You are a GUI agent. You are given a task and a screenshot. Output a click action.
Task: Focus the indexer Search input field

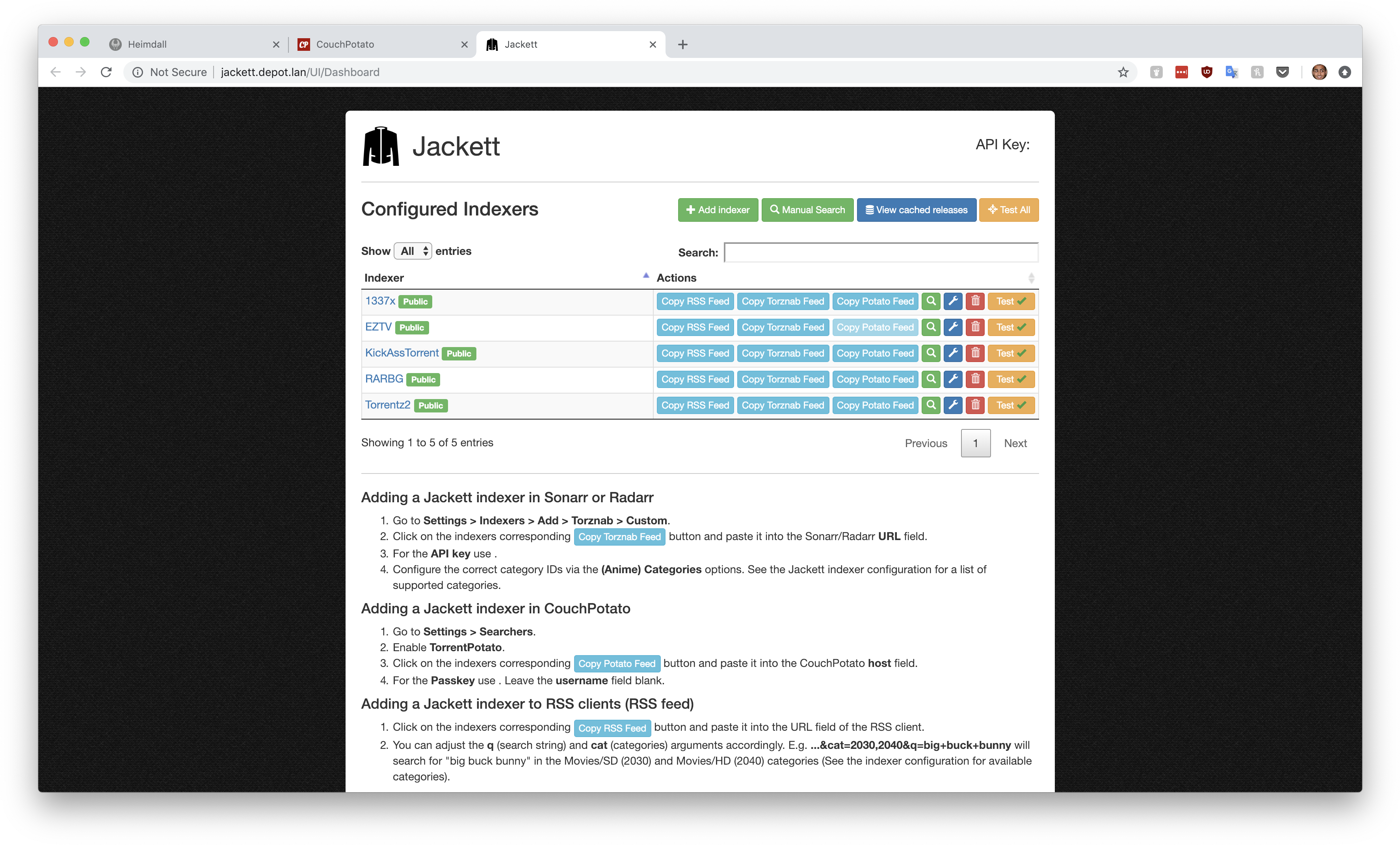881,252
